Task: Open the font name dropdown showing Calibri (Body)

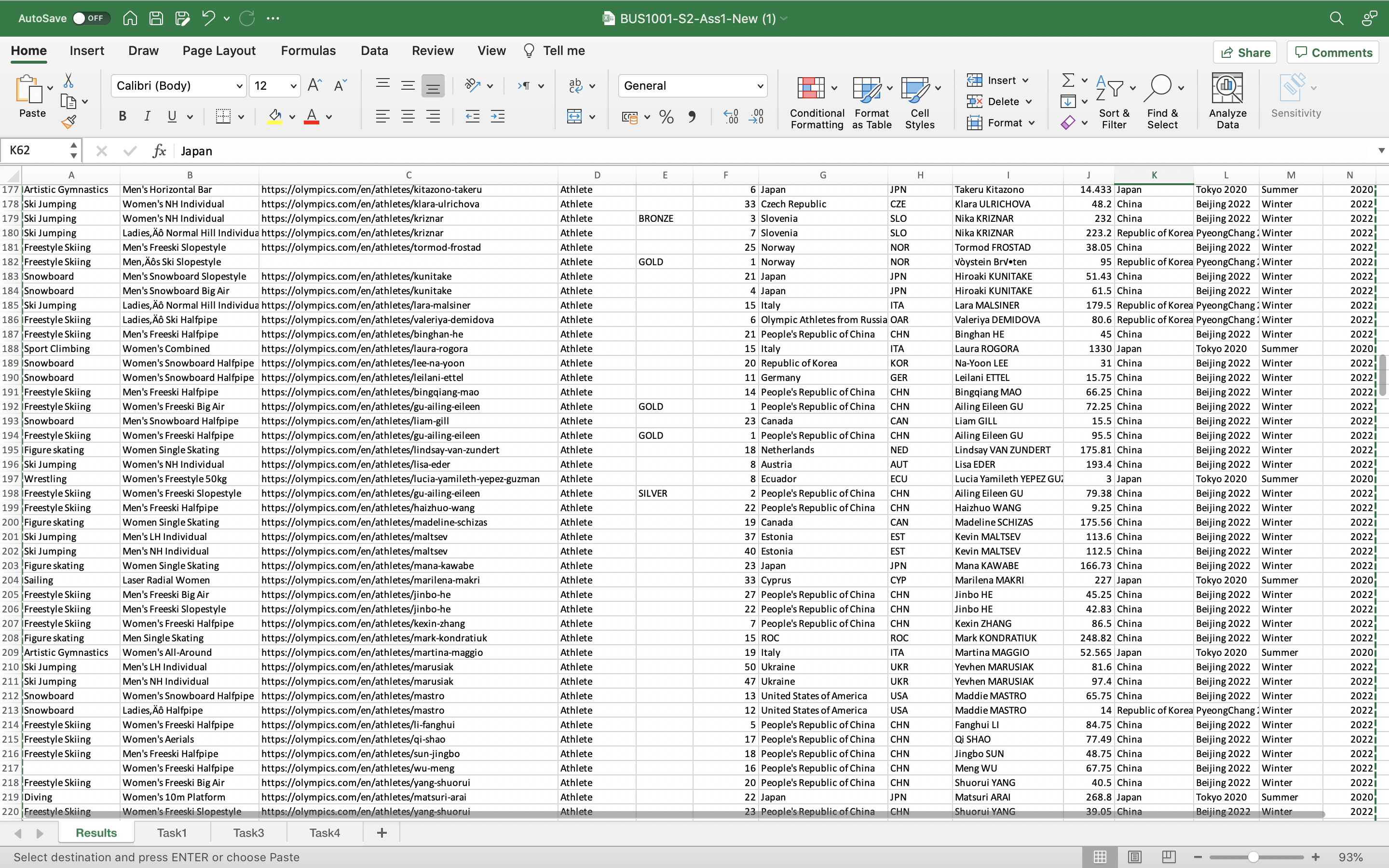Action: [x=178, y=86]
